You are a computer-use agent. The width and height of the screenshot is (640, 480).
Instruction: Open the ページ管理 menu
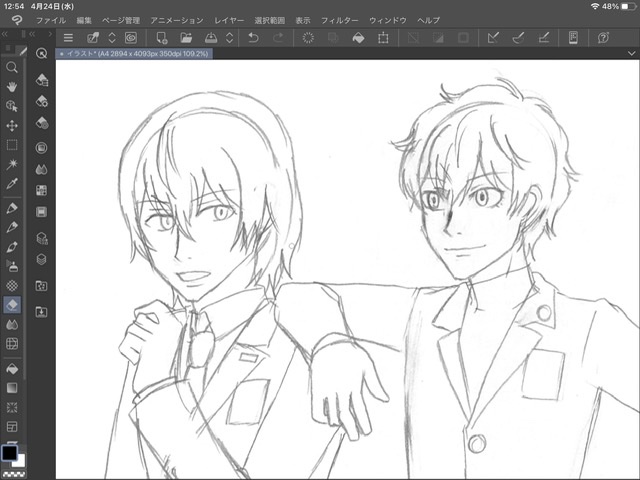121,20
